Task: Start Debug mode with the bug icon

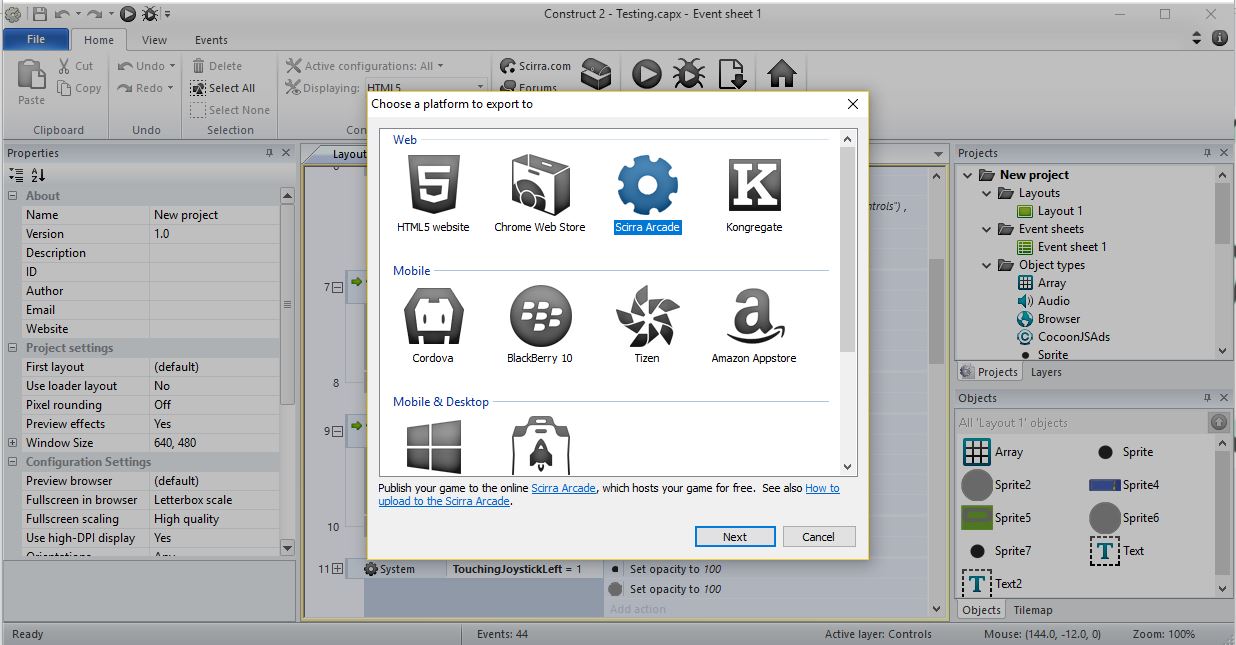Action: 688,72
